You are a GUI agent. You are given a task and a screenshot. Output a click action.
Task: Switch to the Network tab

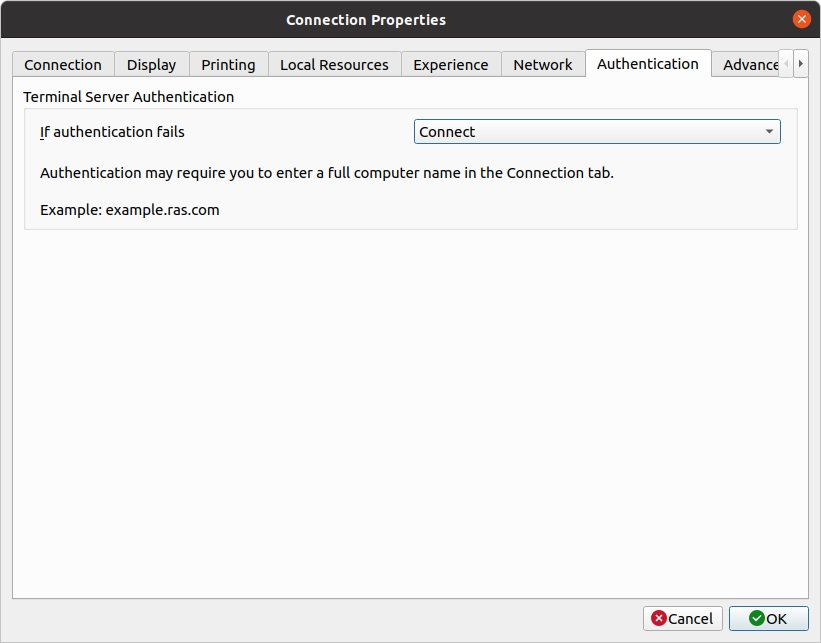pyautogui.click(x=542, y=64)
